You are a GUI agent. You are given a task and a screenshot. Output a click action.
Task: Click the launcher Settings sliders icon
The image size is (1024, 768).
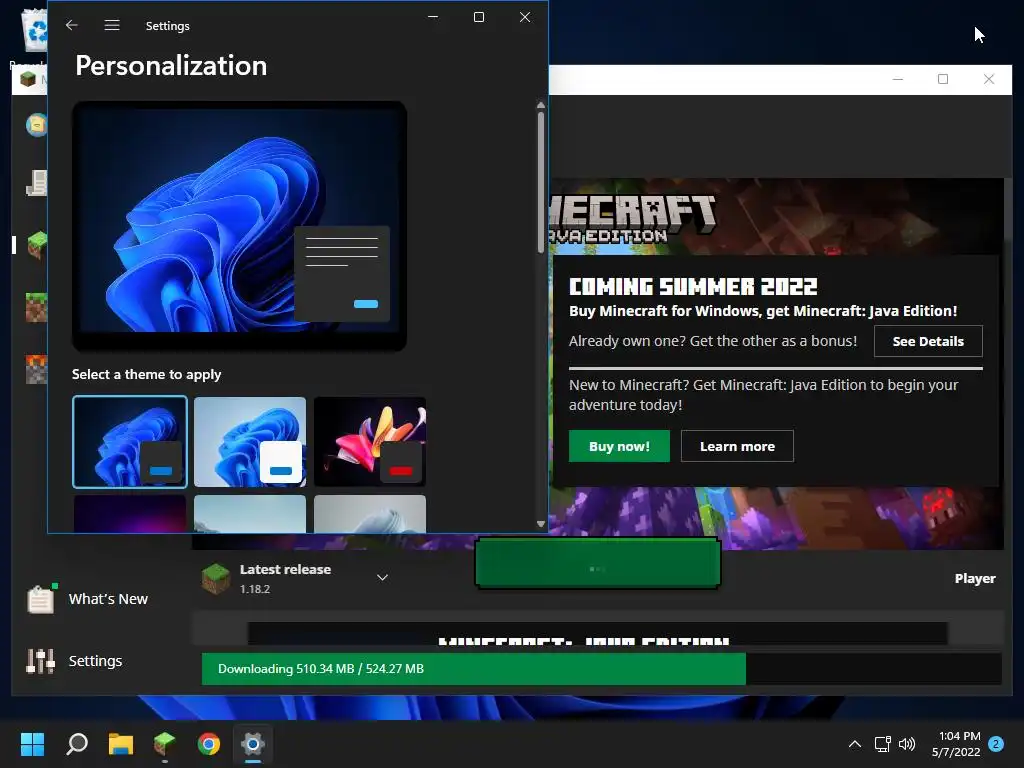pyautogui.click(x=40, y=661)
